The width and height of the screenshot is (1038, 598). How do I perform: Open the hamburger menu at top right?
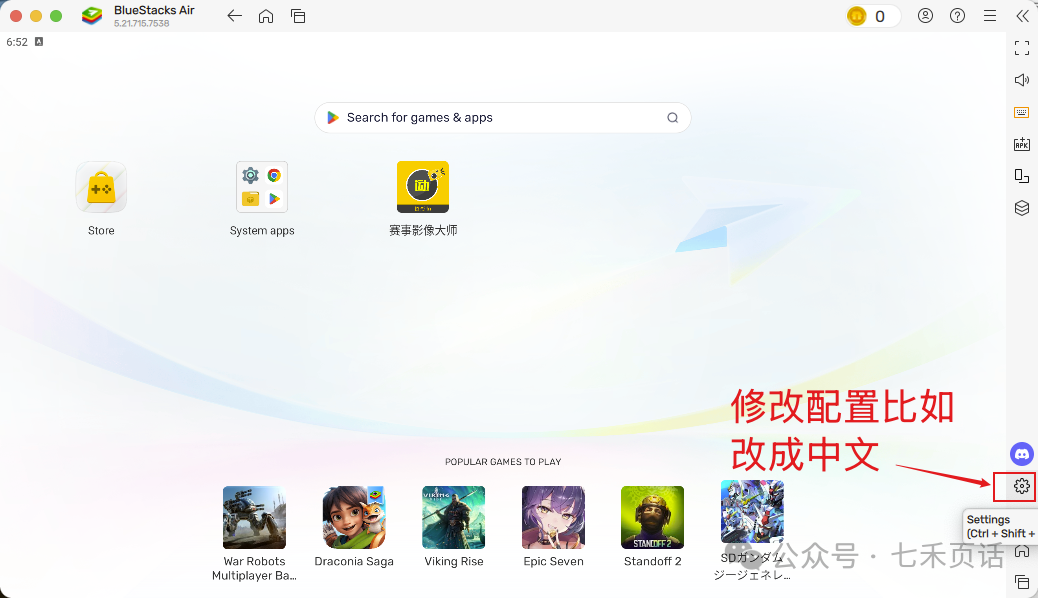tap(989, 16)
